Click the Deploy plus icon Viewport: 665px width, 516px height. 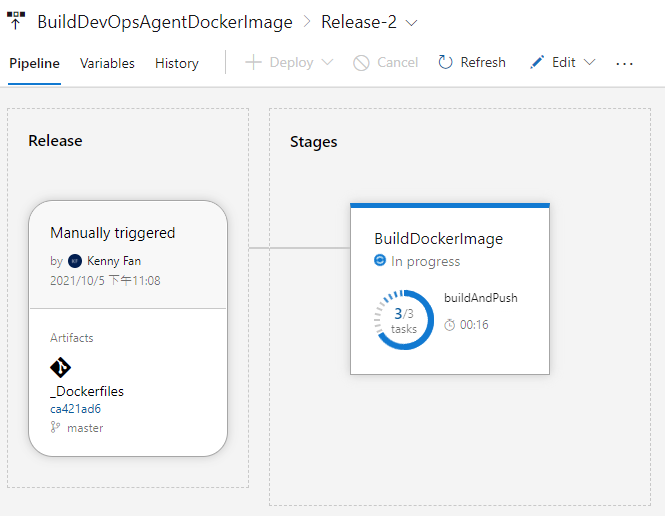click(253, 62)
